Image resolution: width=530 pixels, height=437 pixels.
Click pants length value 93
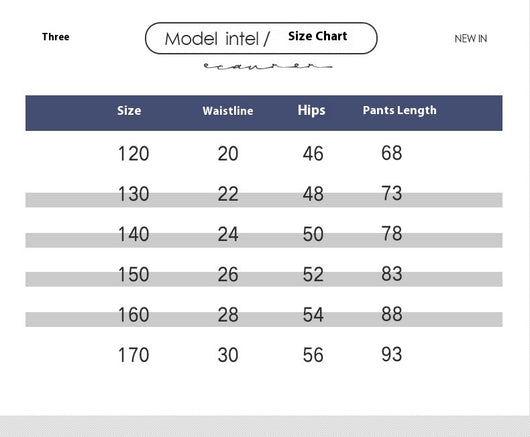(x=392, y=354)
